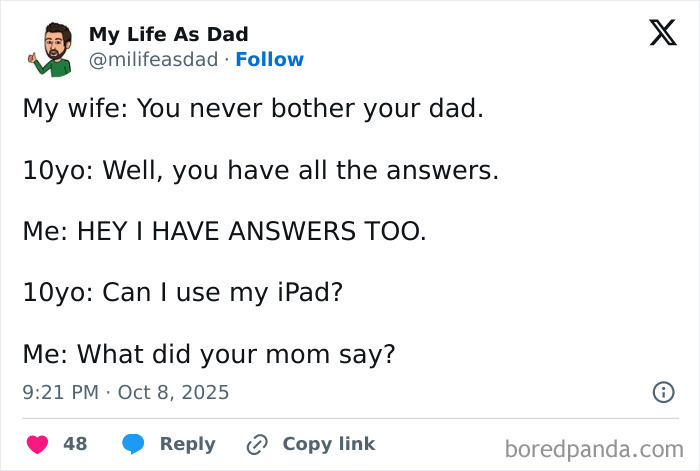The height and width of the screenshot is (471, 700).
Task: Click the chain link icon
Action: click(257, 444)
